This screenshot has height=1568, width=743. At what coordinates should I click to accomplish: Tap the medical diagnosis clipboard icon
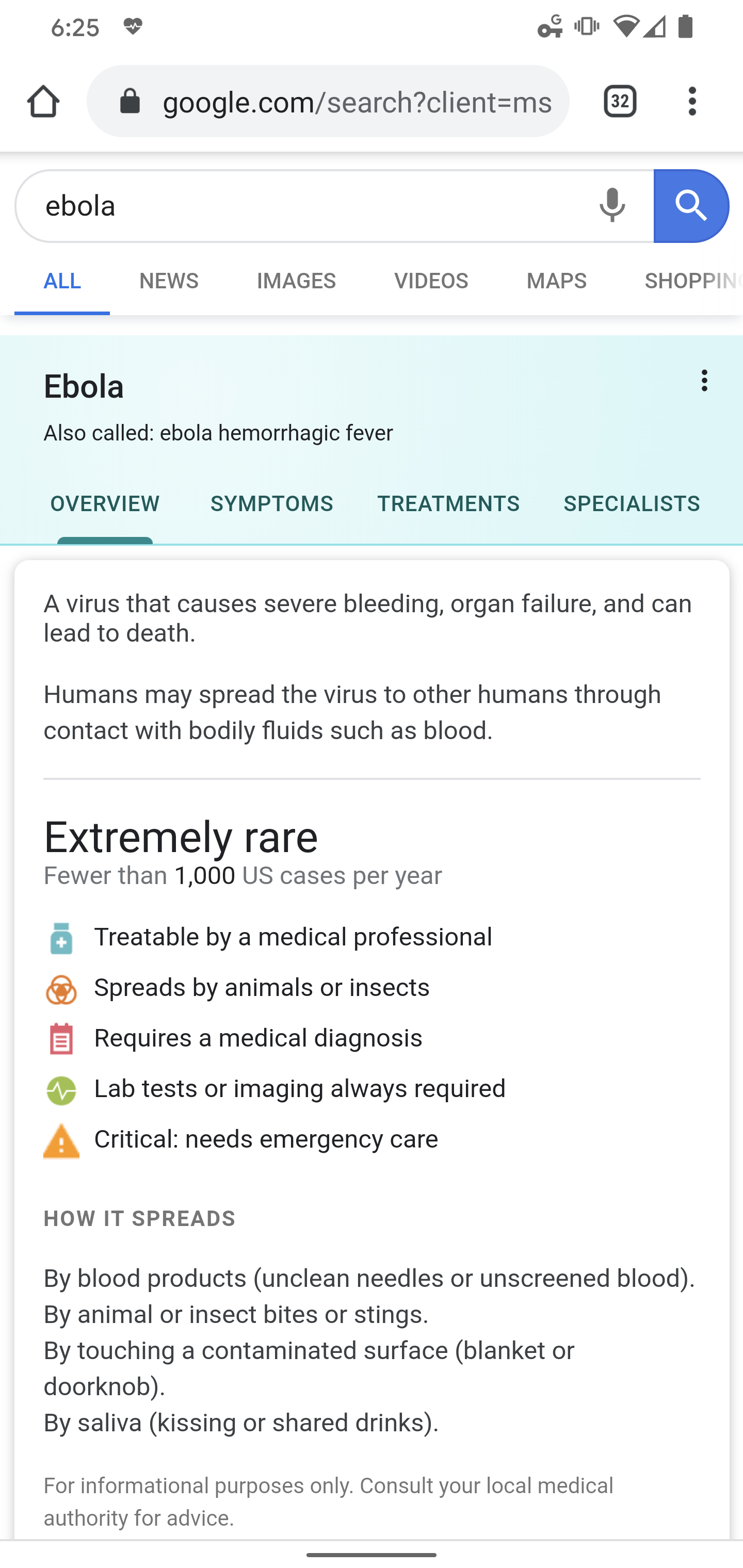61,1038
